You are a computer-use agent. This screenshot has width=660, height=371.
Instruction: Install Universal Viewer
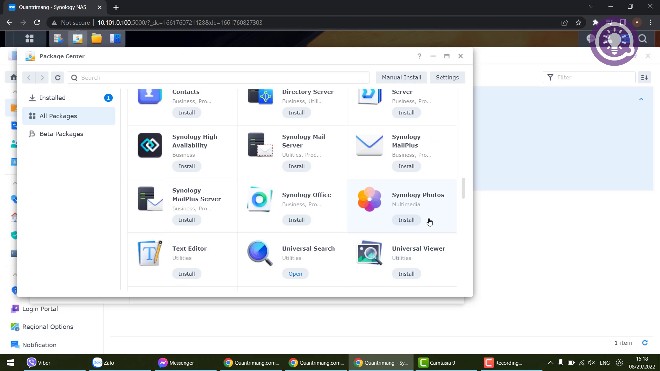point(406,274)
